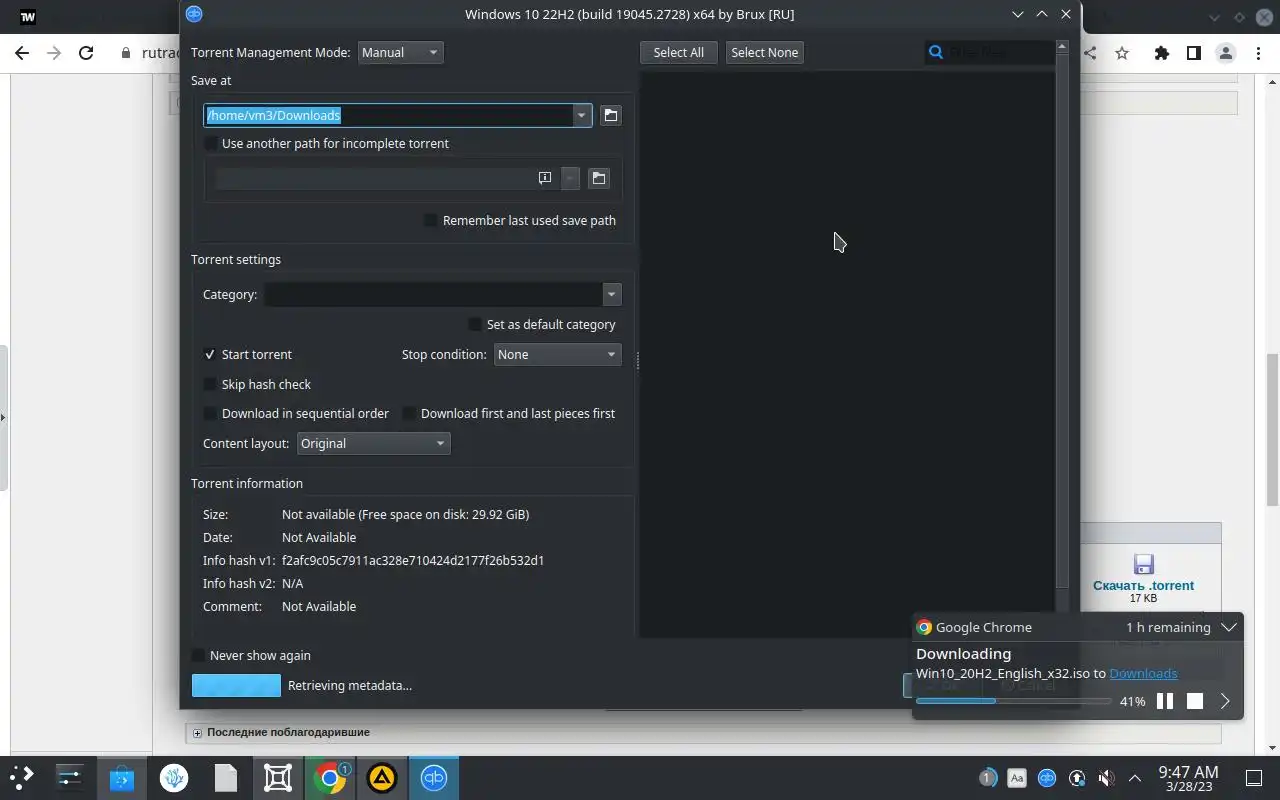This screenshot has width=1280, height=800.
Task: Click the qBittorrent icon in dialog title bar
Action: point(194,14)
